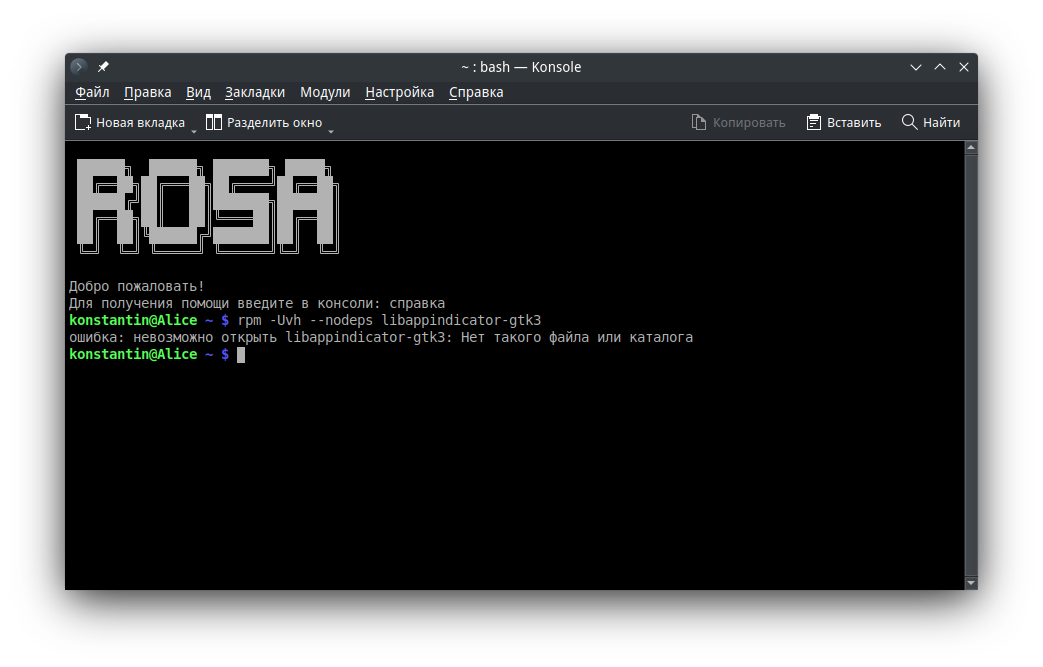
Task: Open the Вид menu
Action: coord(198,92)
